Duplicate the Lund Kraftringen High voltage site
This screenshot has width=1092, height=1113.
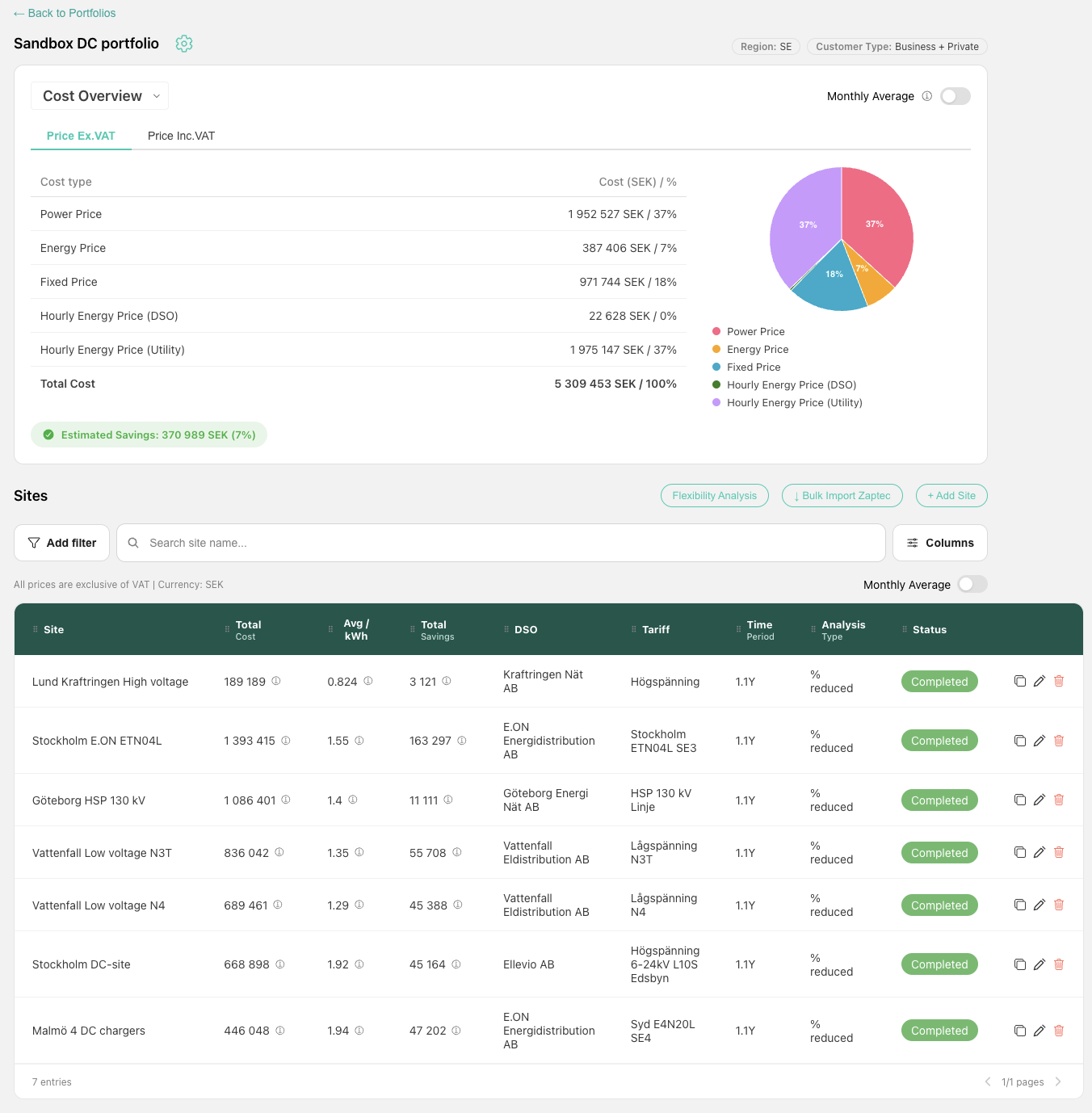coord(1020,681)
